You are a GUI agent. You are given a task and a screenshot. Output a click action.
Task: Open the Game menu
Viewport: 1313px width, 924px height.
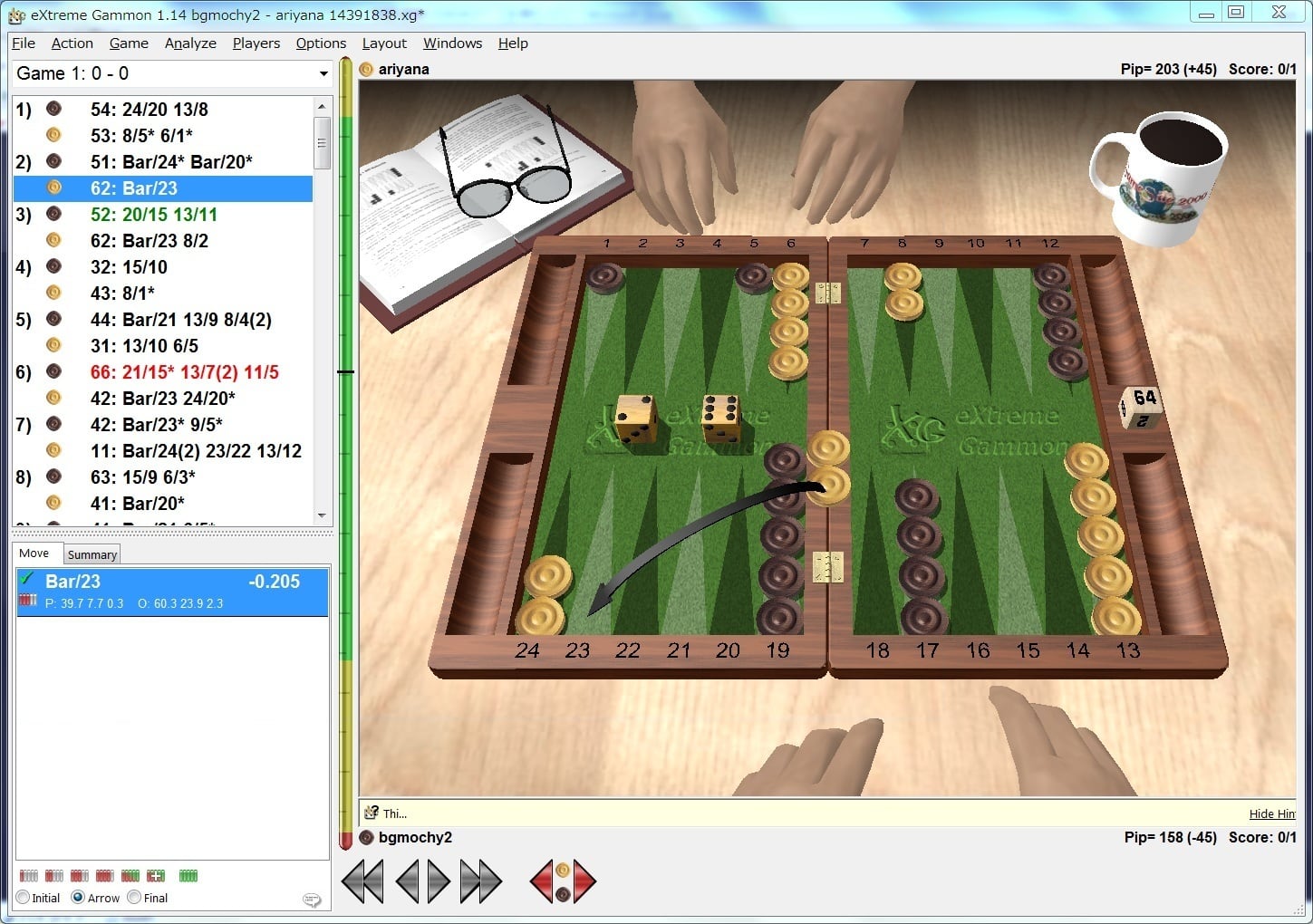[x=129, y=43]
